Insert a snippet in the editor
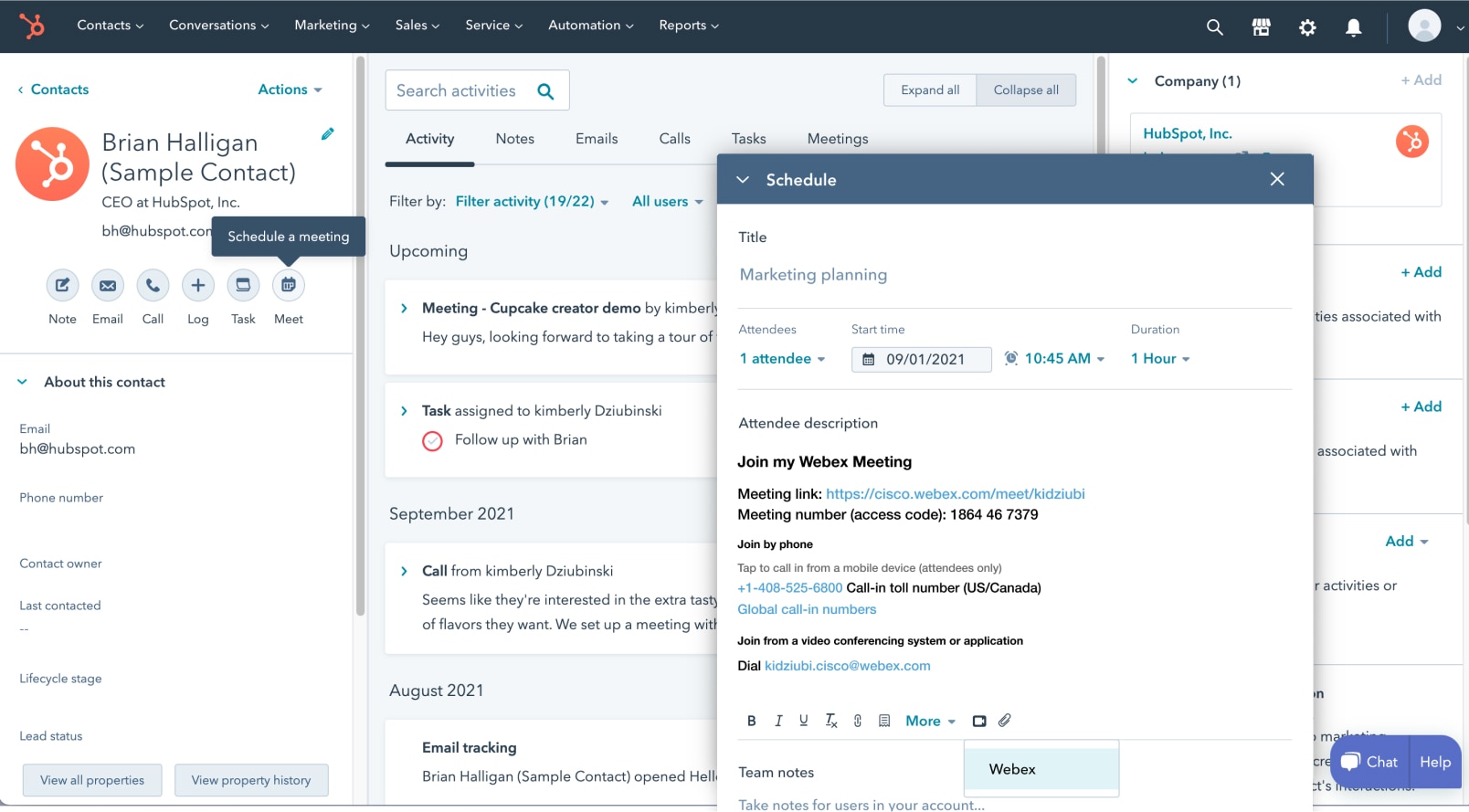This screenshot has width=1469, height=812. (x=884, y=721)
